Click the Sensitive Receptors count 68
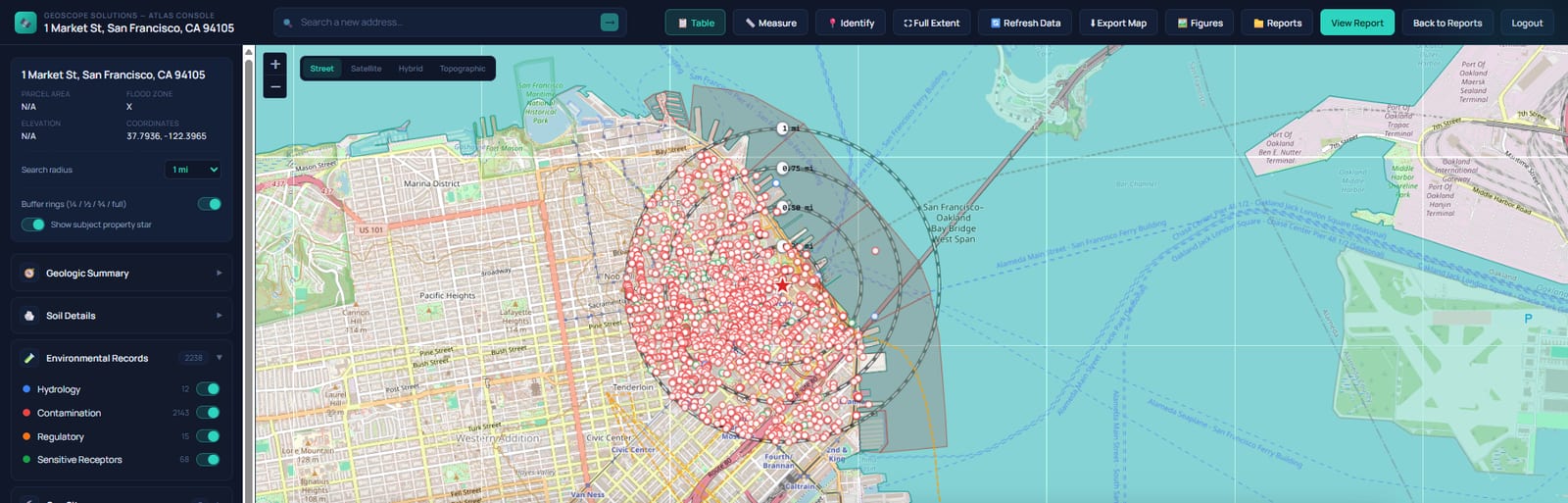This screenshot has width=1568, height=503. (184, 459)
